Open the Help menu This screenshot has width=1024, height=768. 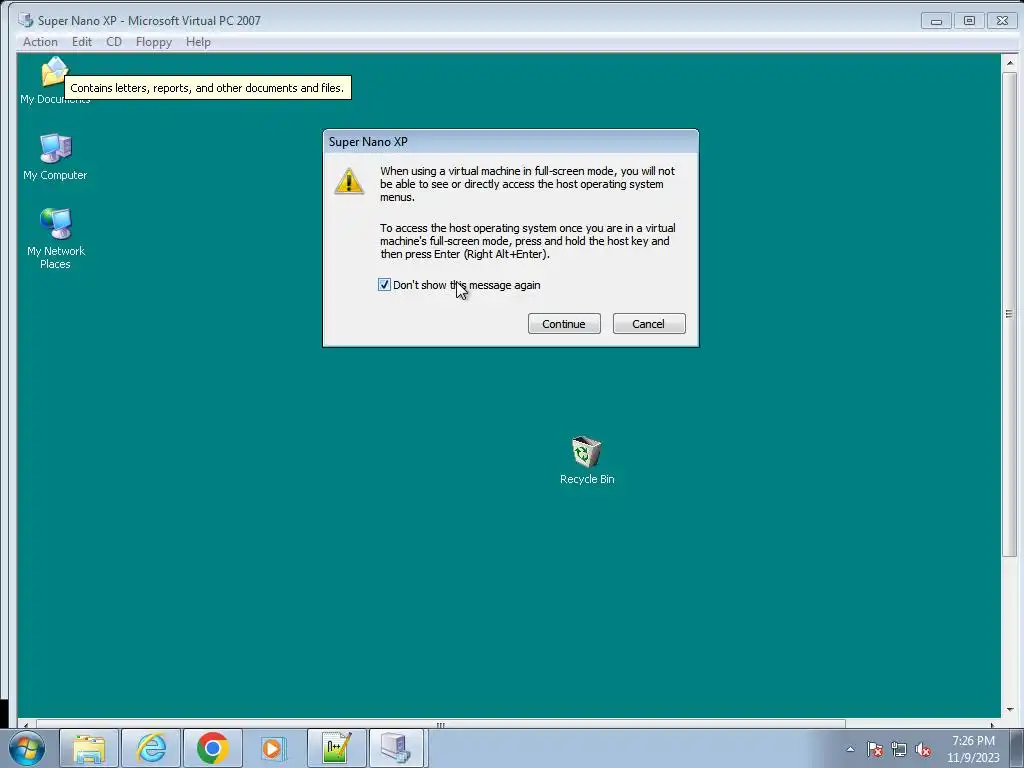(x=198, y=42)
